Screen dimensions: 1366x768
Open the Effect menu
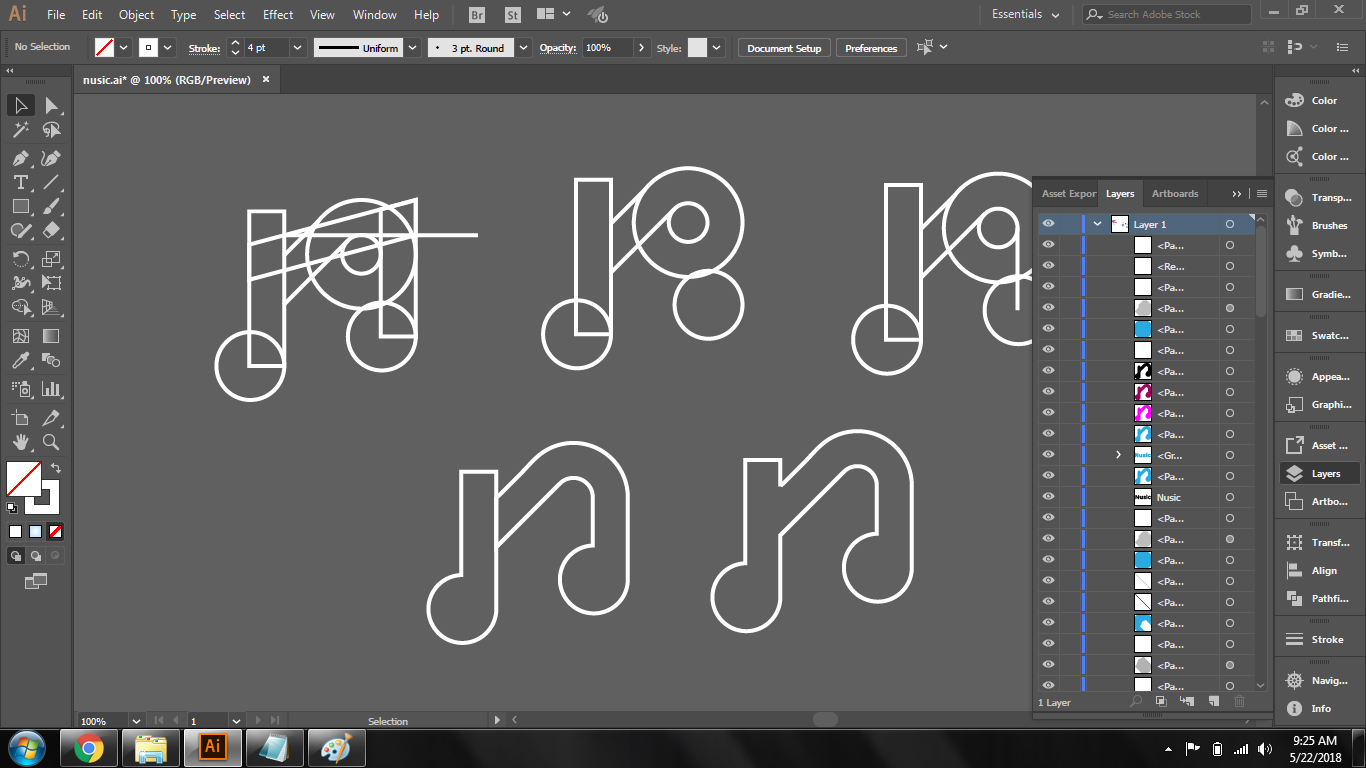coord(278,15)
